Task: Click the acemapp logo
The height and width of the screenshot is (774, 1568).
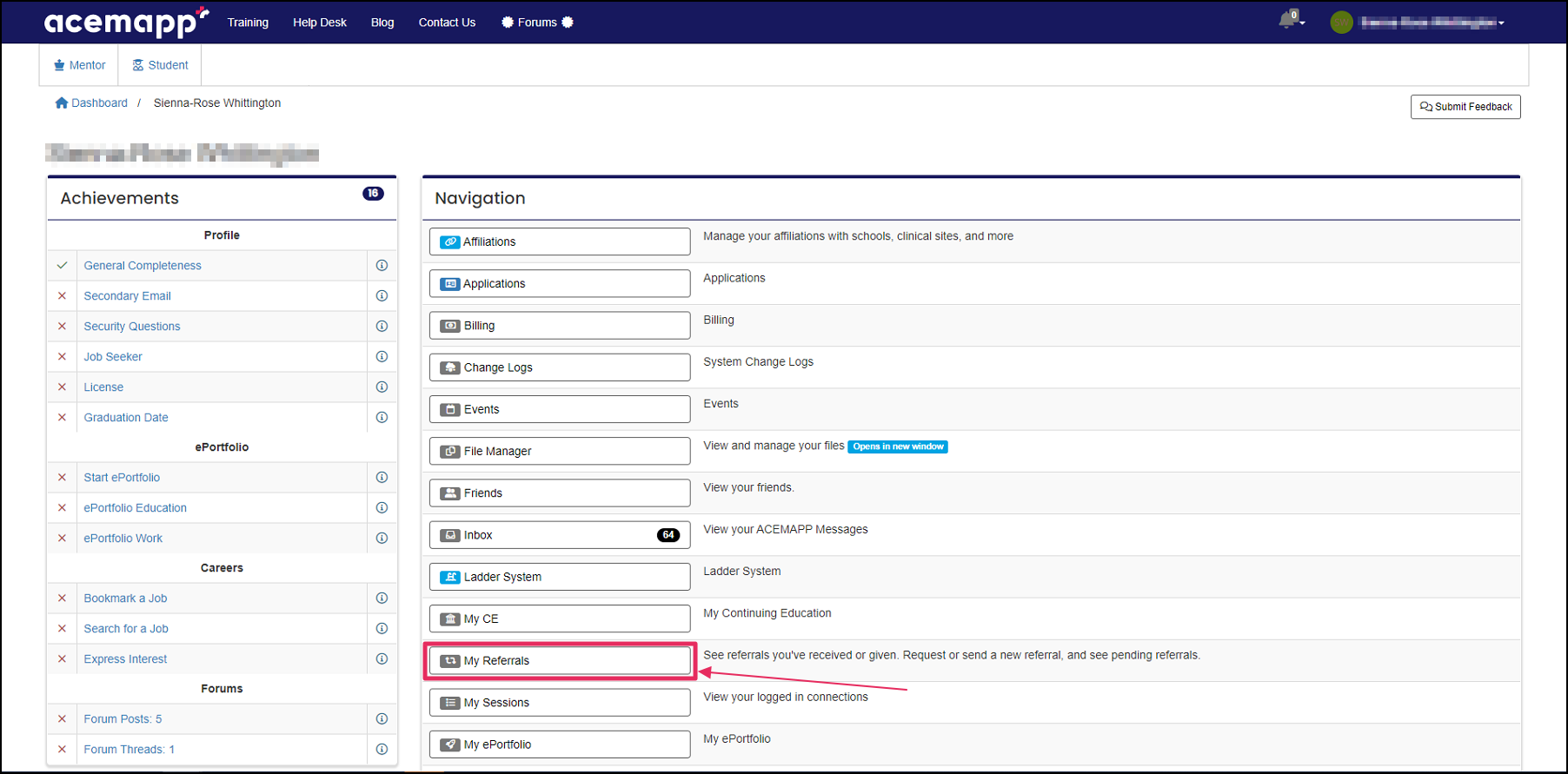Action: [x=126, y=23]
